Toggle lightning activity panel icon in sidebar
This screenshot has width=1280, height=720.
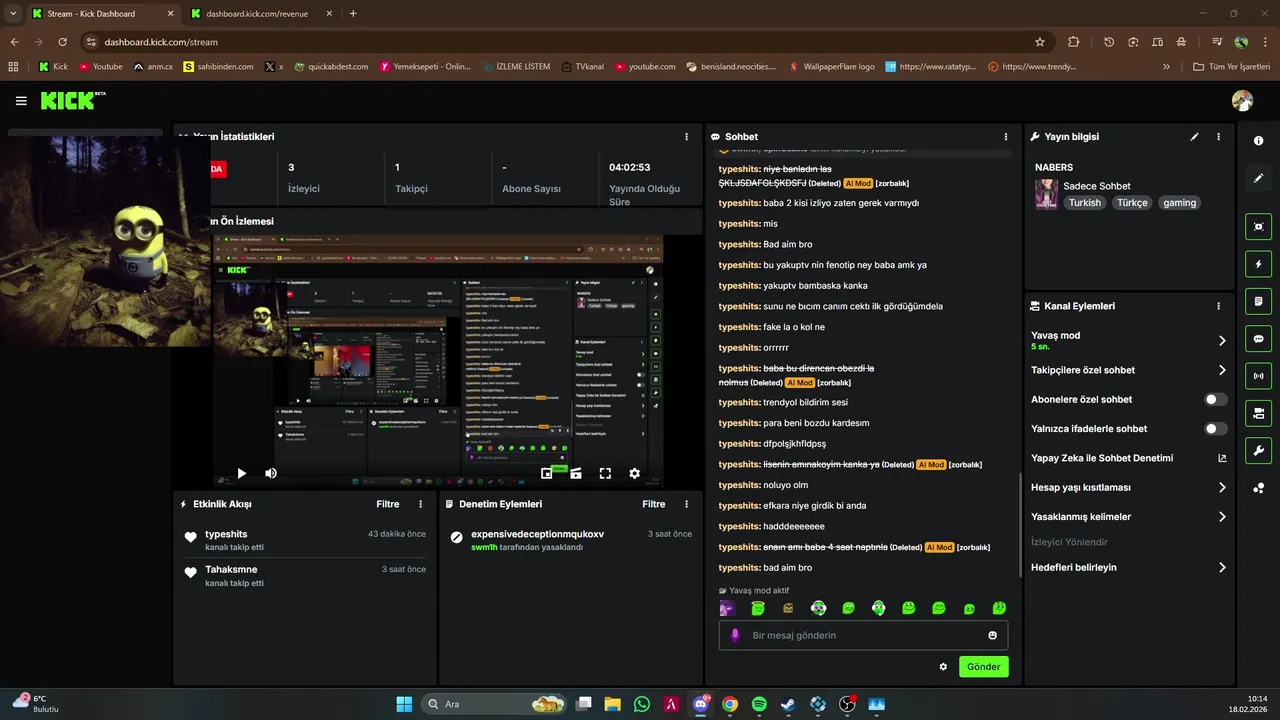[x=1258, y=264]
